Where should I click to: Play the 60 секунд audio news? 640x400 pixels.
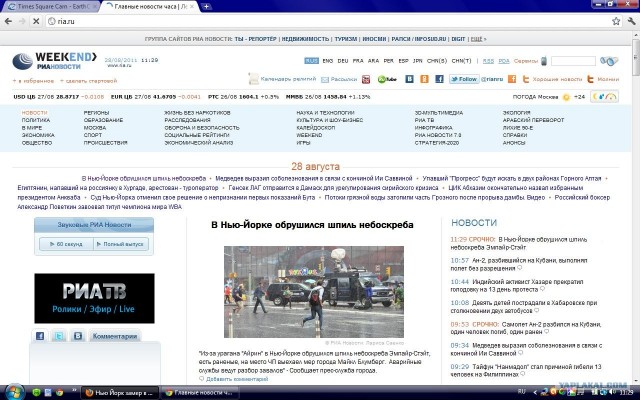66,244
